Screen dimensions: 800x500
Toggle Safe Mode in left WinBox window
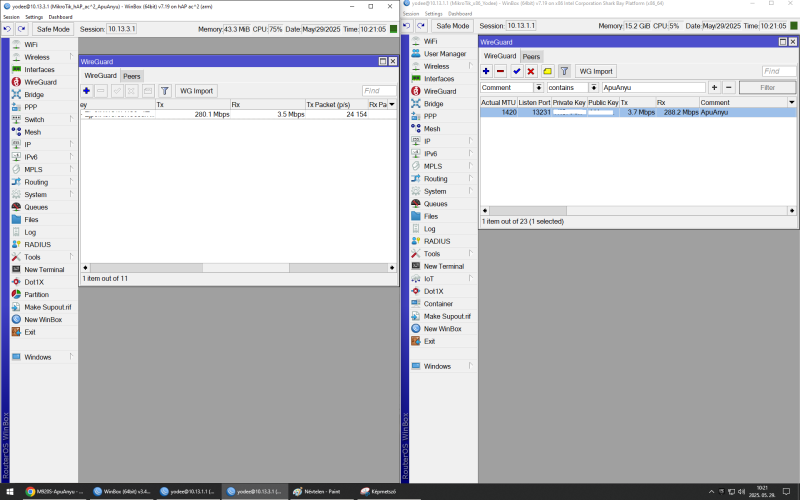click(53, 29)
